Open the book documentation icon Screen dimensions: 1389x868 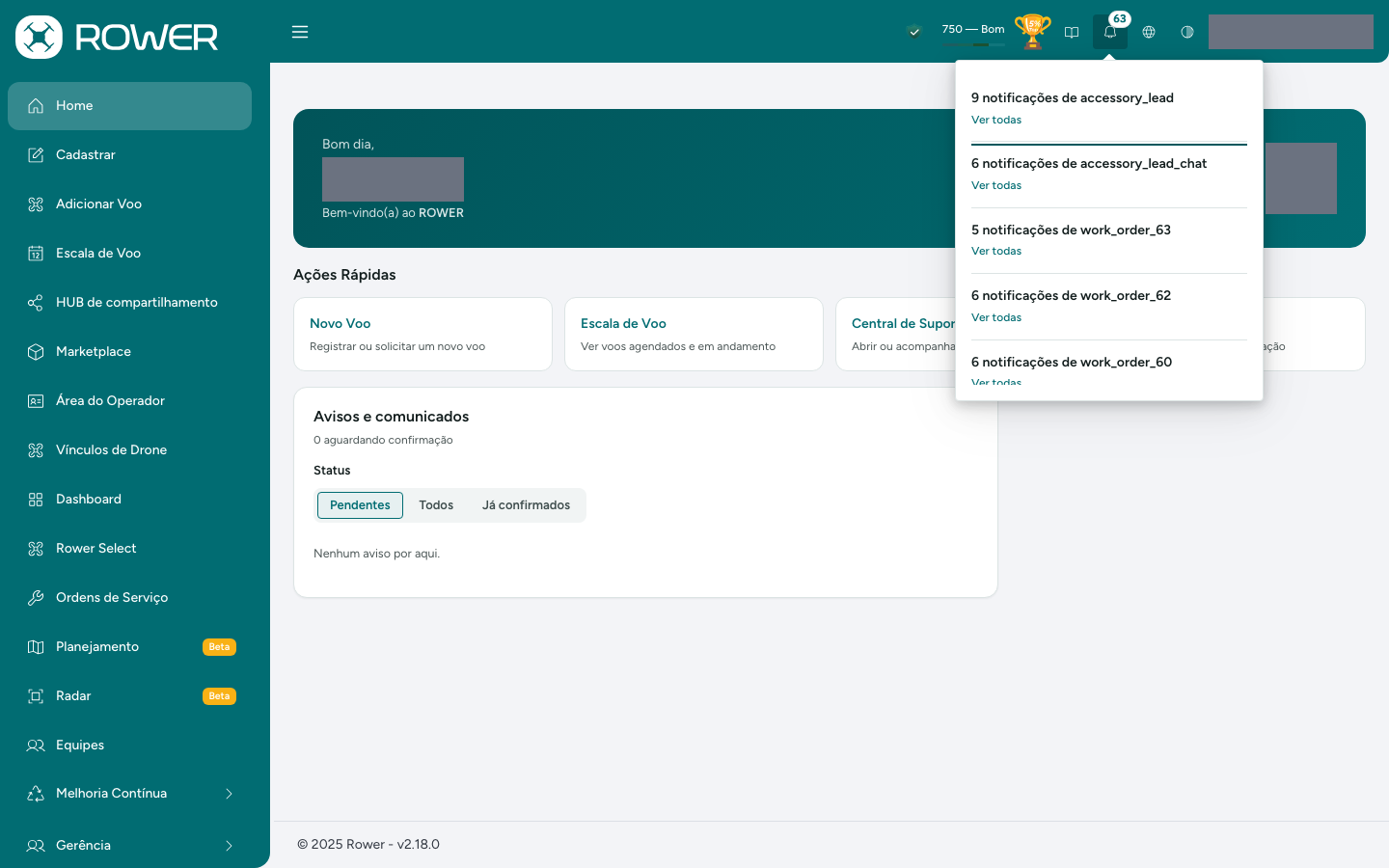click(1072, 32)
